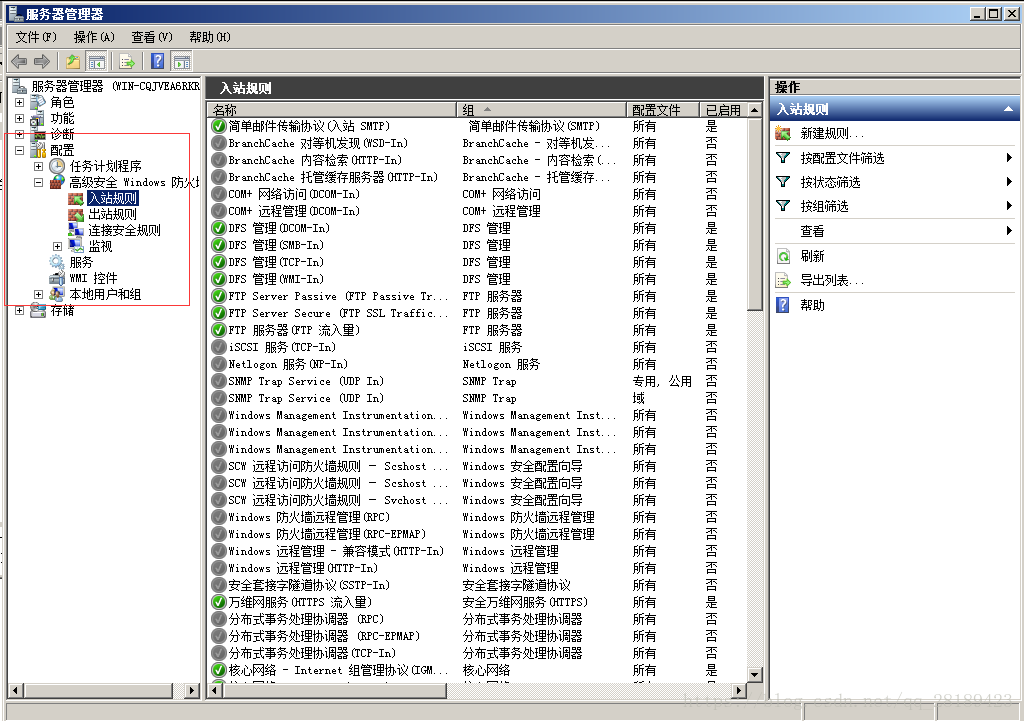Select 出站规则 in the tree
Image resolution: width=1024 pixels, height=721 pixels.
[x=112, y=214]
